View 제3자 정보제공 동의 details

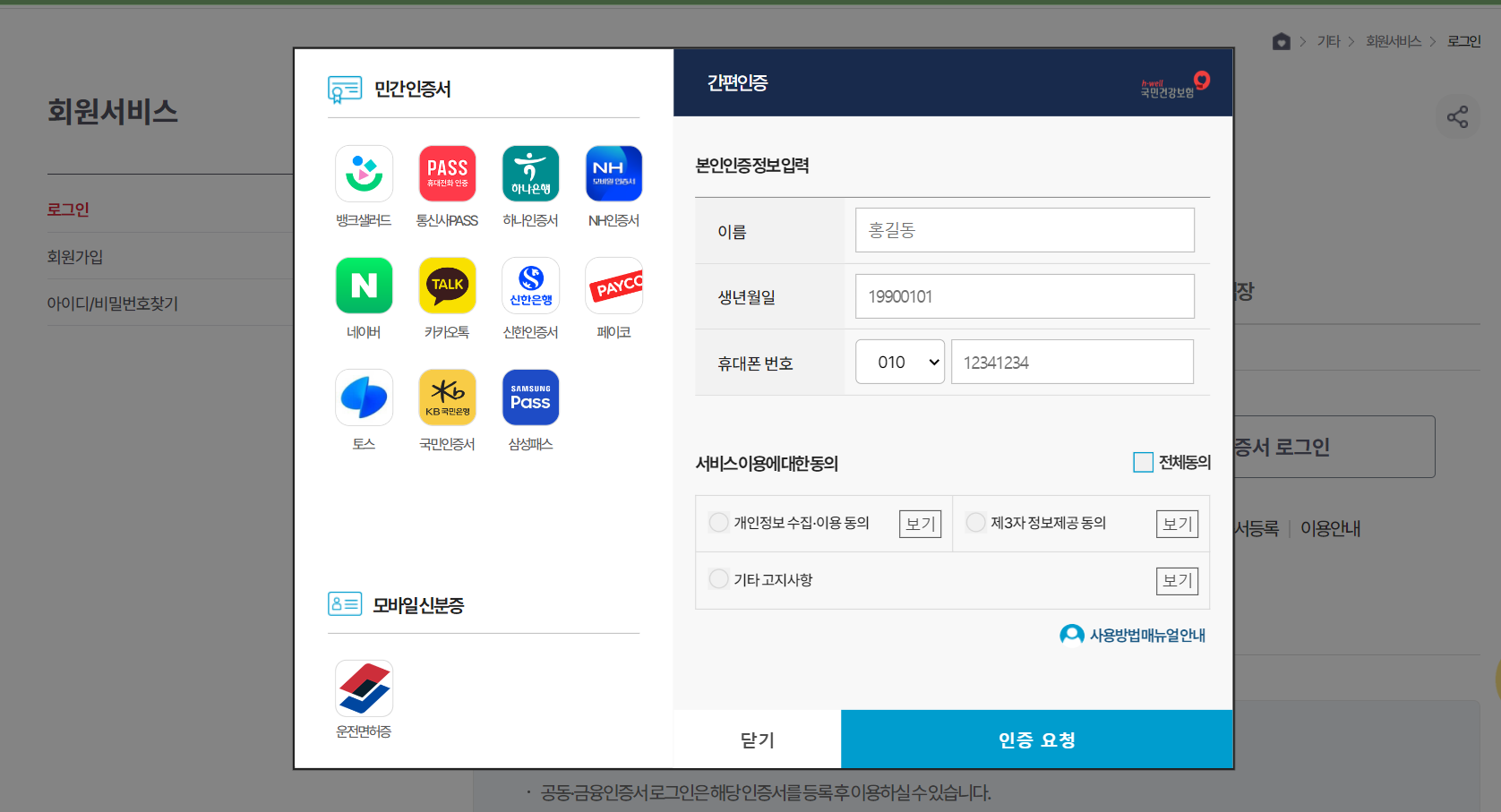click(1177, 524)
